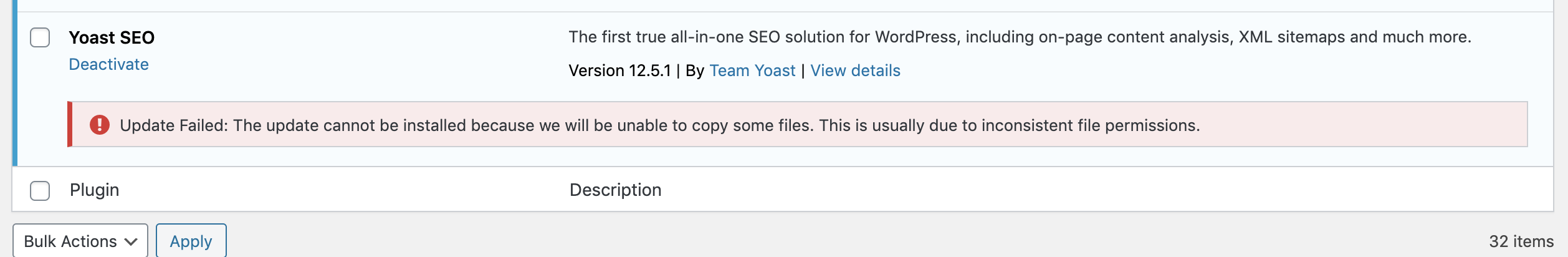
Task: View details for Yoast SEO
Action: (x=855, y=70)
